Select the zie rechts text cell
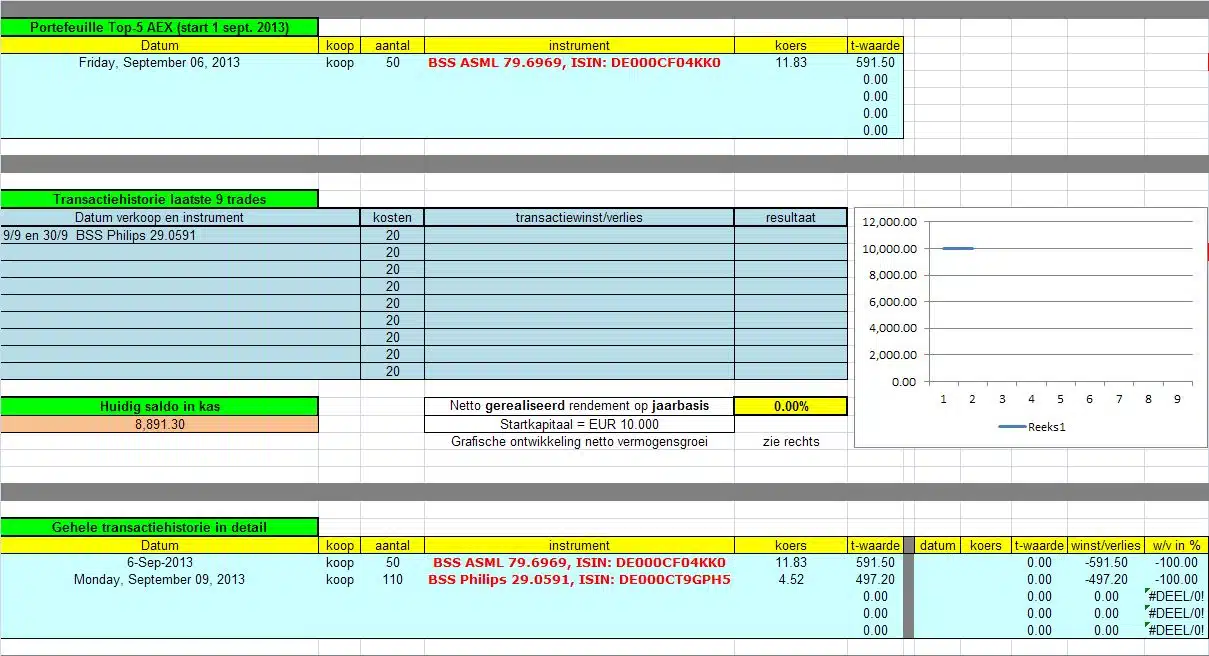 (790, 441)
